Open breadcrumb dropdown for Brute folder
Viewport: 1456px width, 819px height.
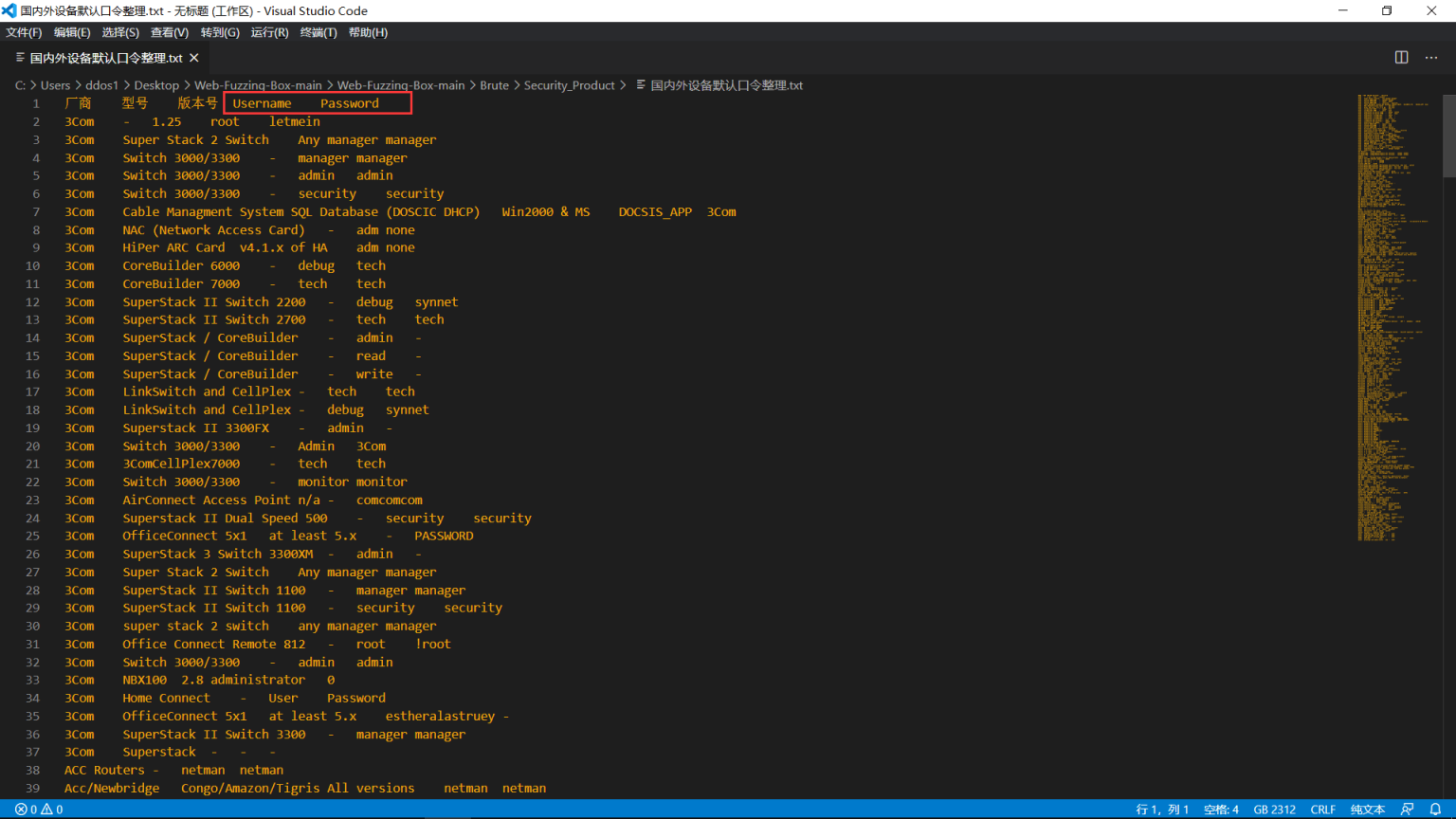(x=494, y=84)
